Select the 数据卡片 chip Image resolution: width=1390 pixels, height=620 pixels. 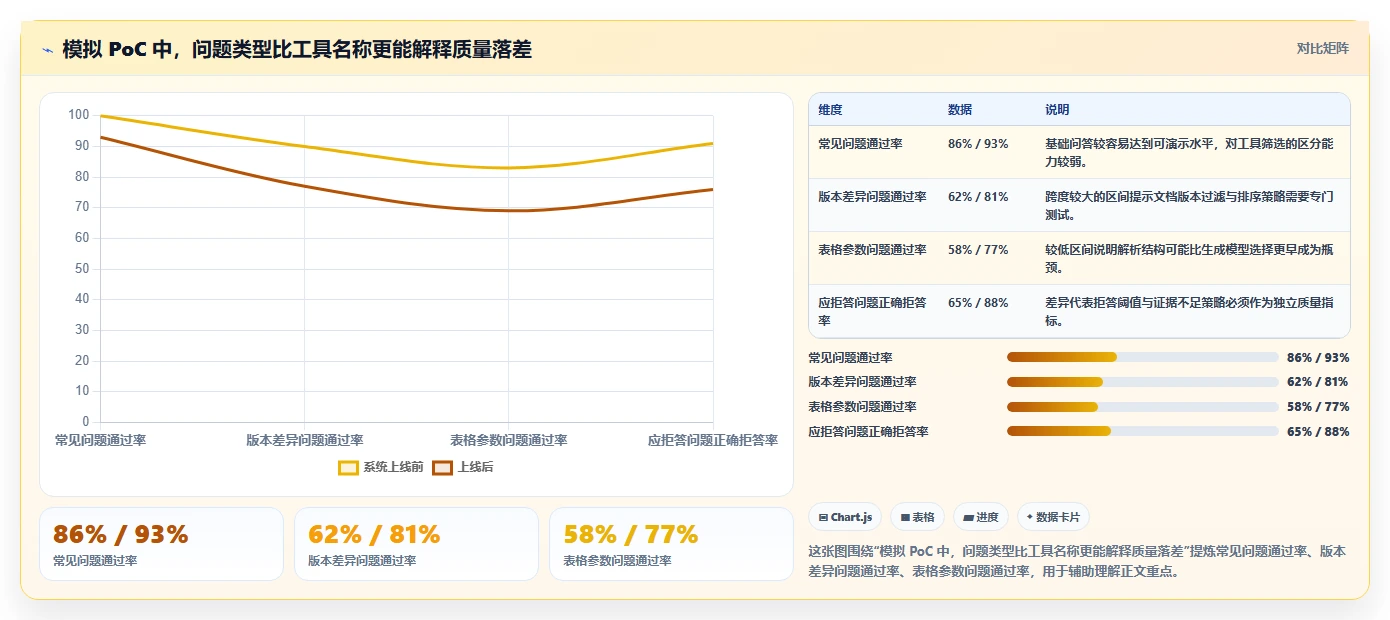coord(1053,517)
